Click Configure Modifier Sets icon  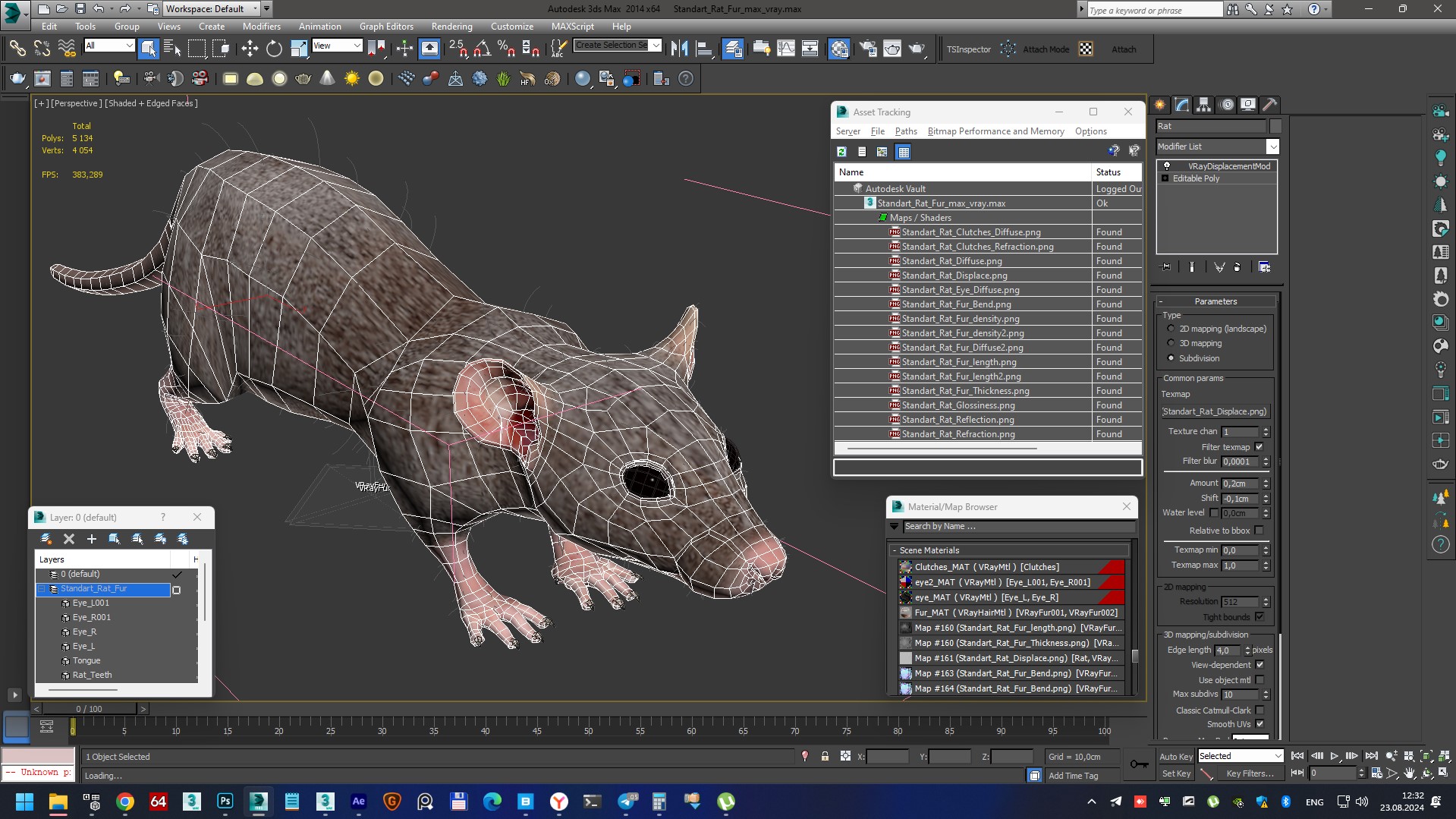click(x=1264, y=267)
